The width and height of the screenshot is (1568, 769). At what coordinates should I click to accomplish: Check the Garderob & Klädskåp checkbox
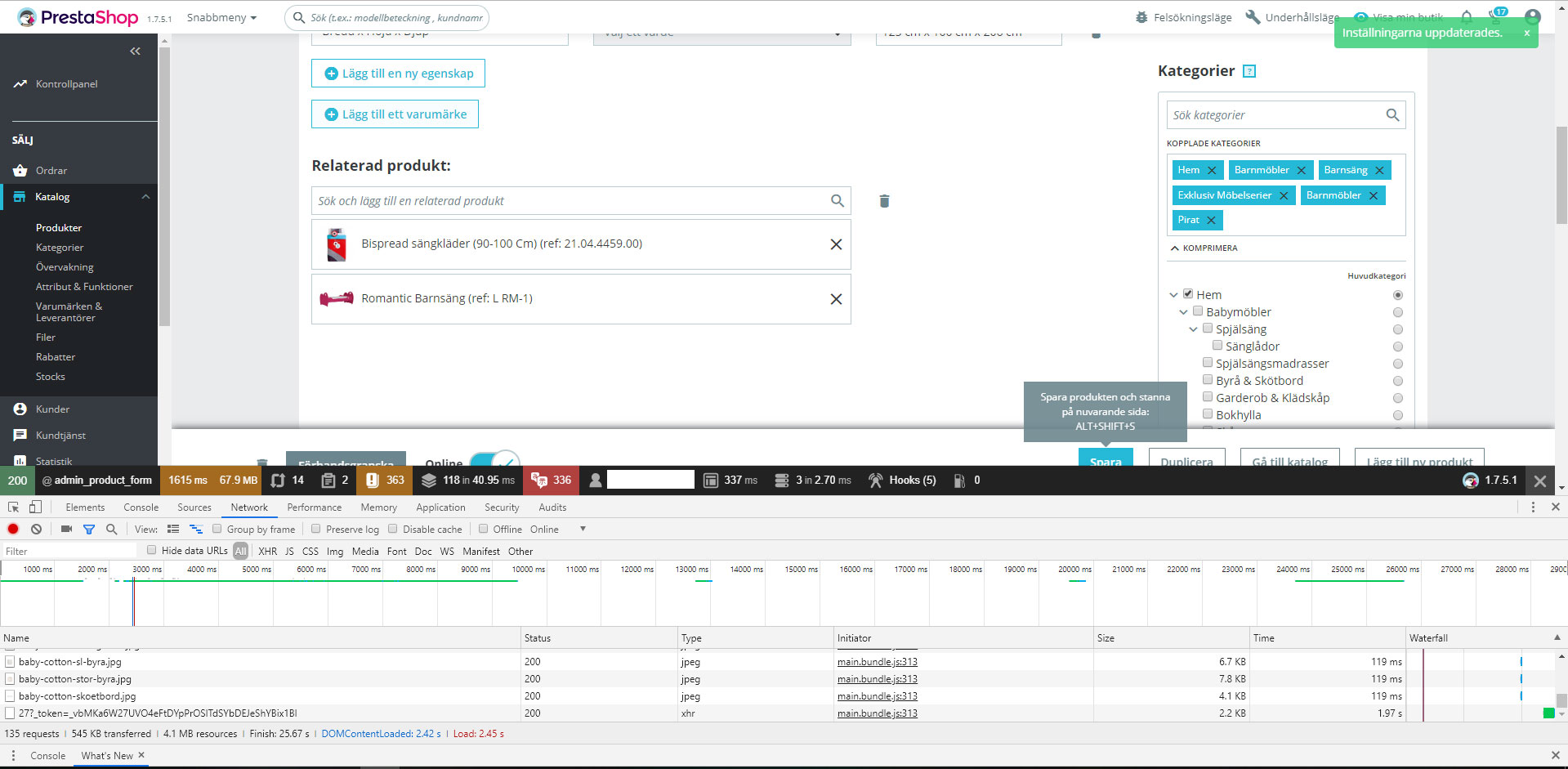click(x=1208, y=397)
